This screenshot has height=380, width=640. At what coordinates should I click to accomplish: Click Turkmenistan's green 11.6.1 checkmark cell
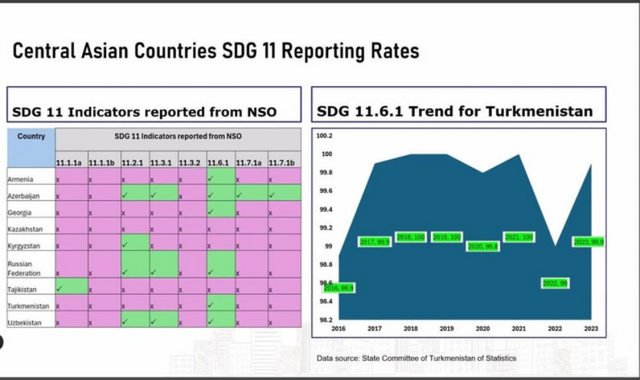221,303
